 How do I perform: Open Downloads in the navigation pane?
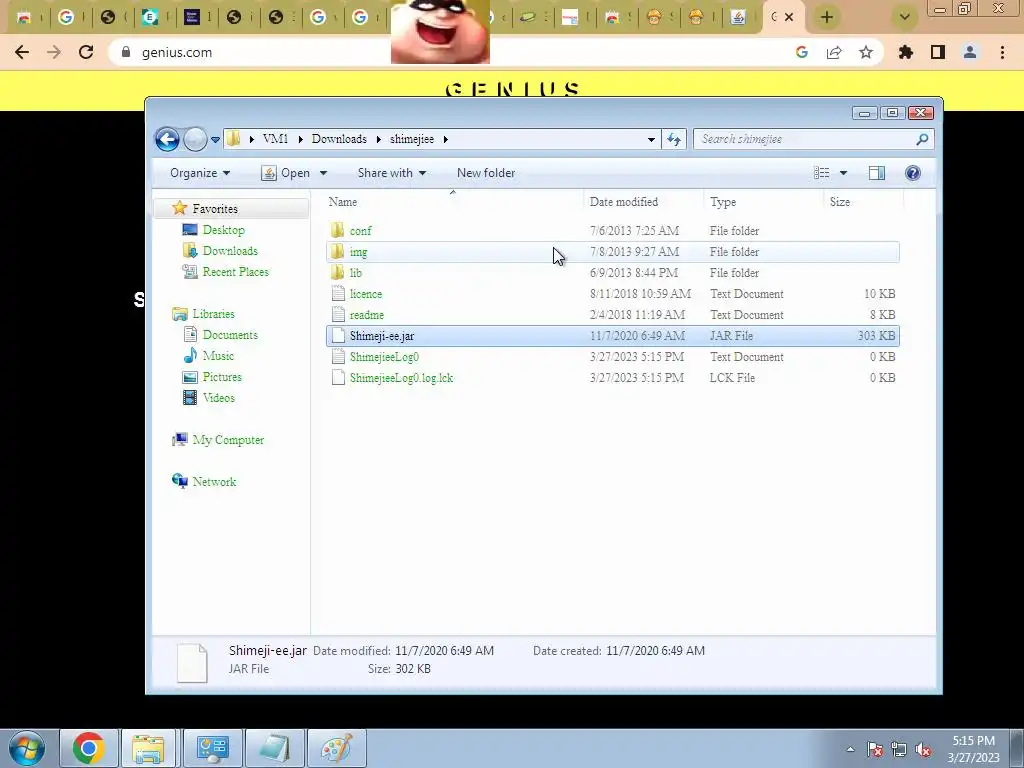coord(230,251)
